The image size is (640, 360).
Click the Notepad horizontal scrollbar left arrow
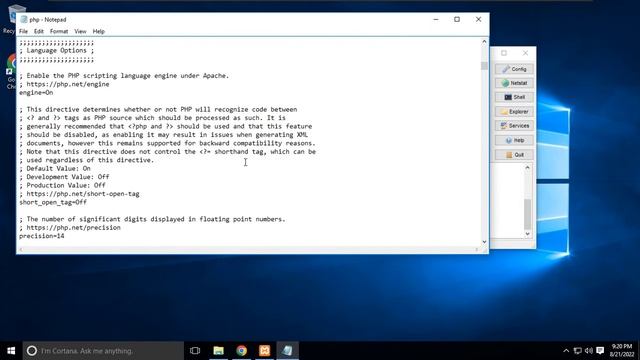pos(21,249)
